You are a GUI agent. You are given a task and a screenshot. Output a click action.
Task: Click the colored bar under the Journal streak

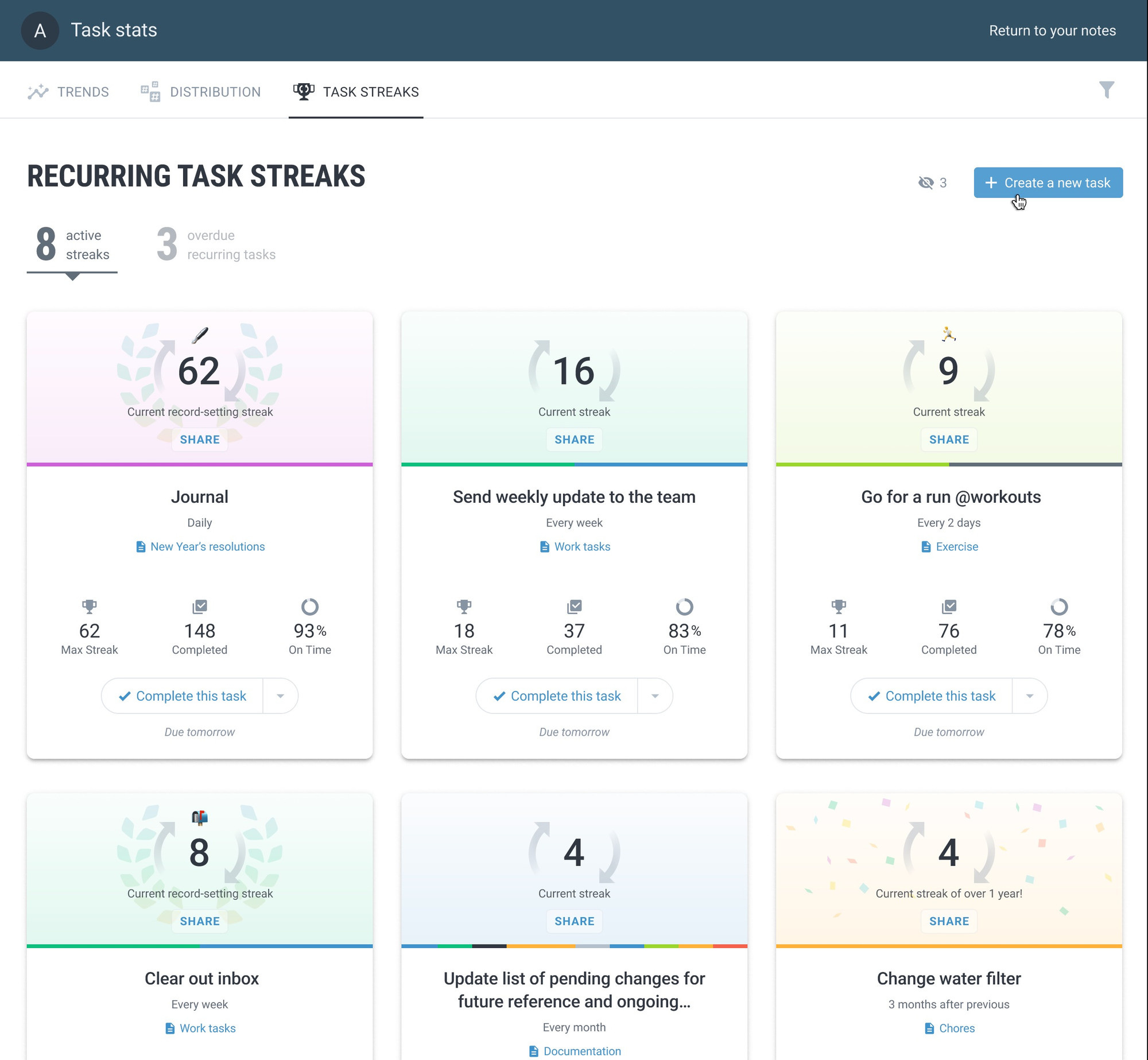200,464
